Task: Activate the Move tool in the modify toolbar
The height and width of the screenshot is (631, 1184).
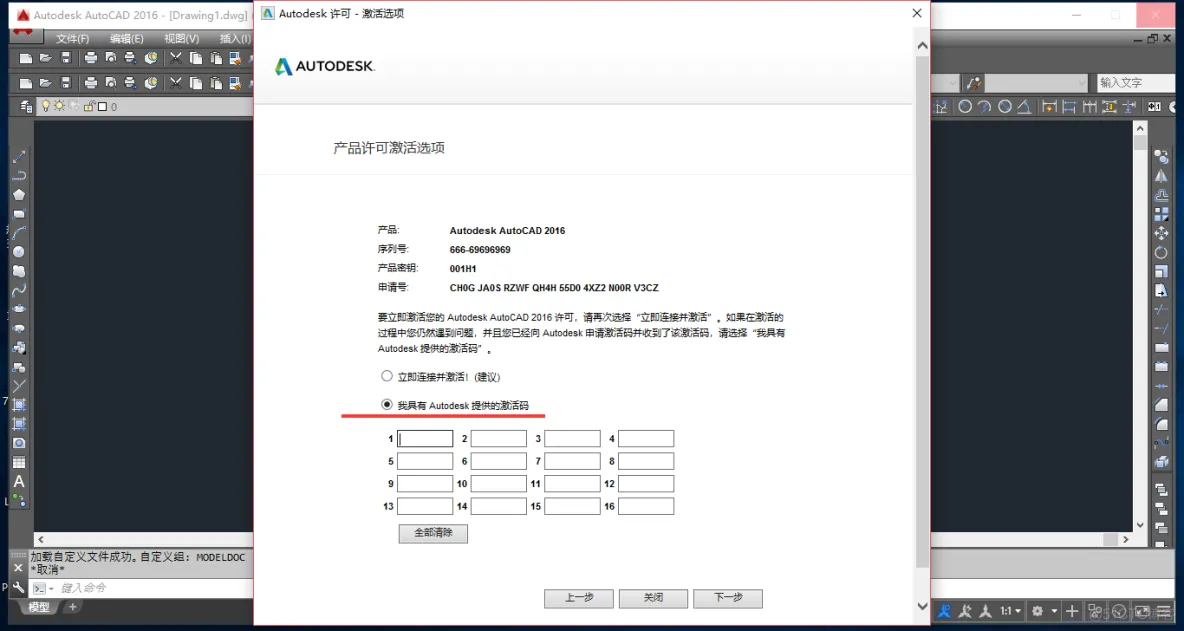Action: tap(1162, 233)
